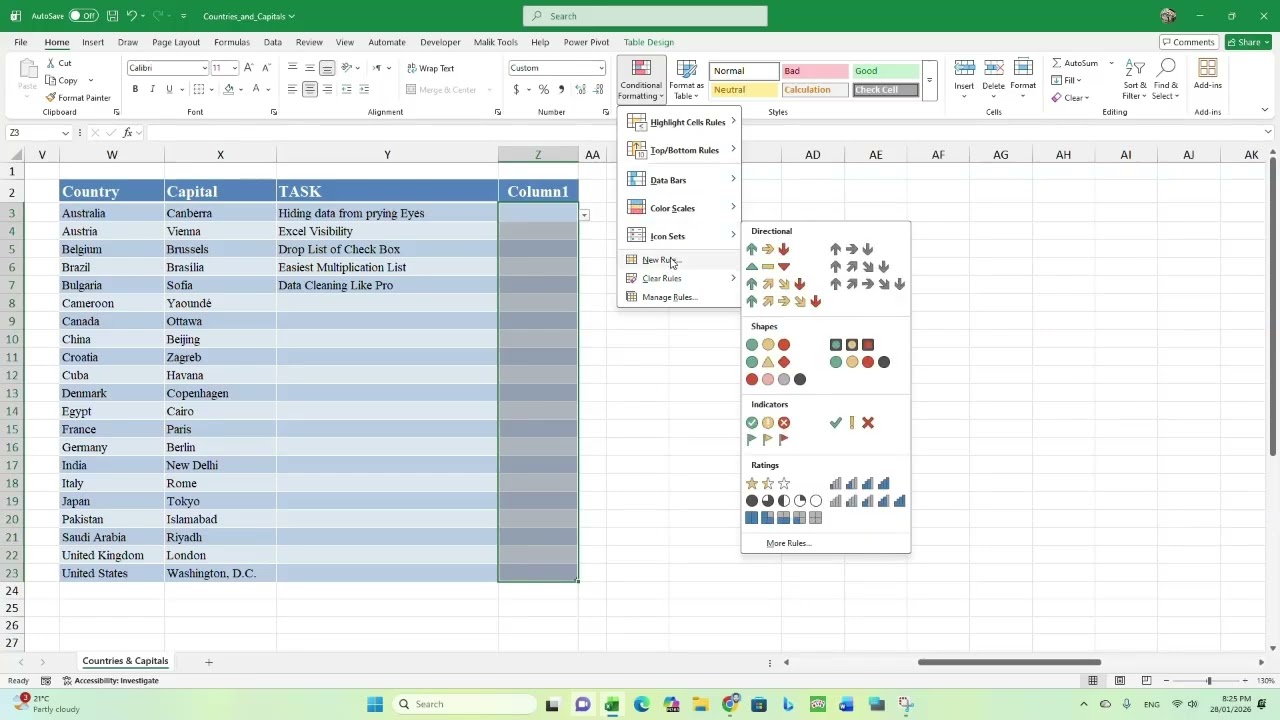Choose the 5 Arrows (Colored) icon set
This screenshot has width=1280, height=720.
pyautogui.click(x=783, y=302)
